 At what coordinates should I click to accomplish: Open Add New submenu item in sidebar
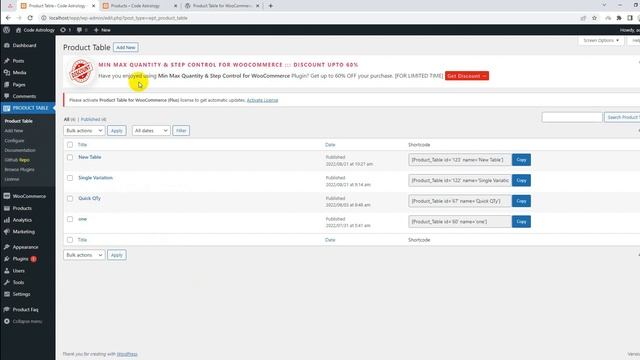click(x=14, y=131)
